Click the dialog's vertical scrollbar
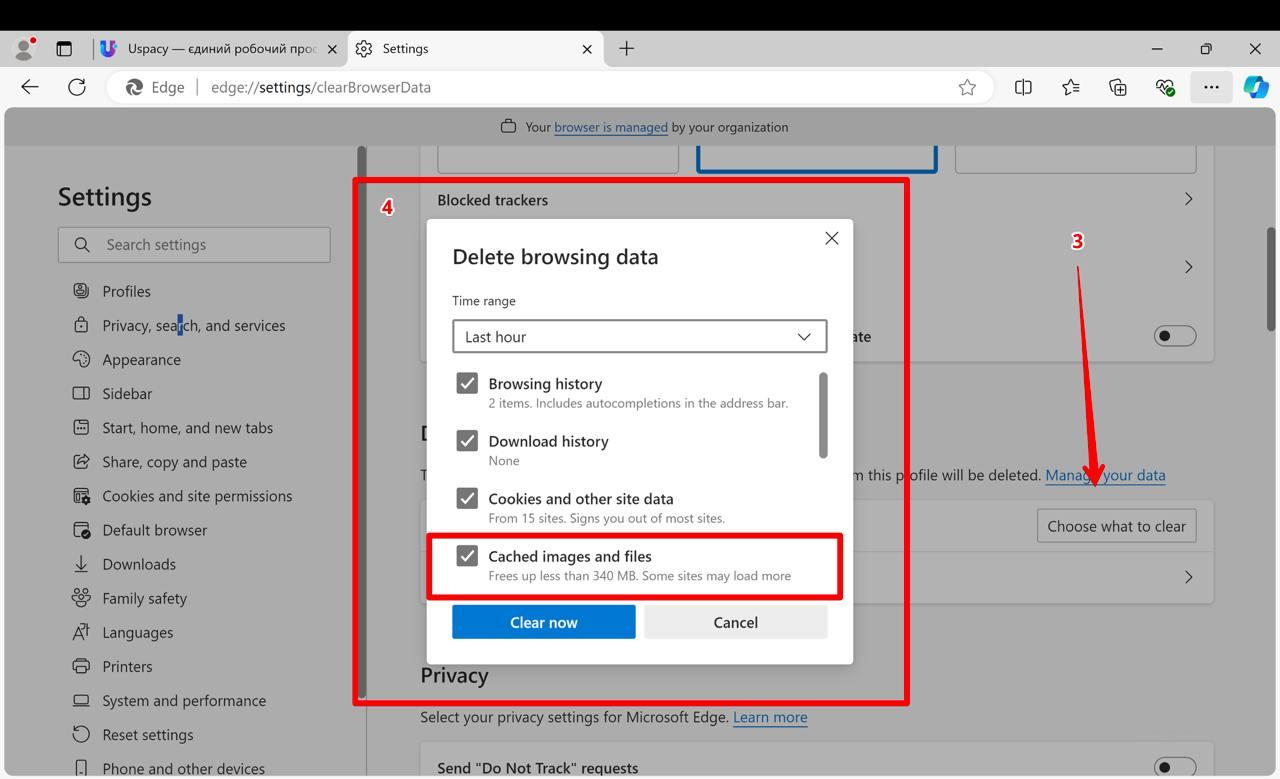The height and width of the screenshot is (779, 1280). [823, 415]
